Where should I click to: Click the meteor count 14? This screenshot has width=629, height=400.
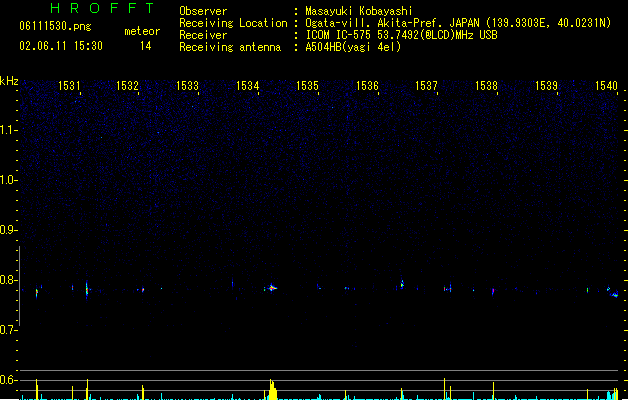click(146, 46)
